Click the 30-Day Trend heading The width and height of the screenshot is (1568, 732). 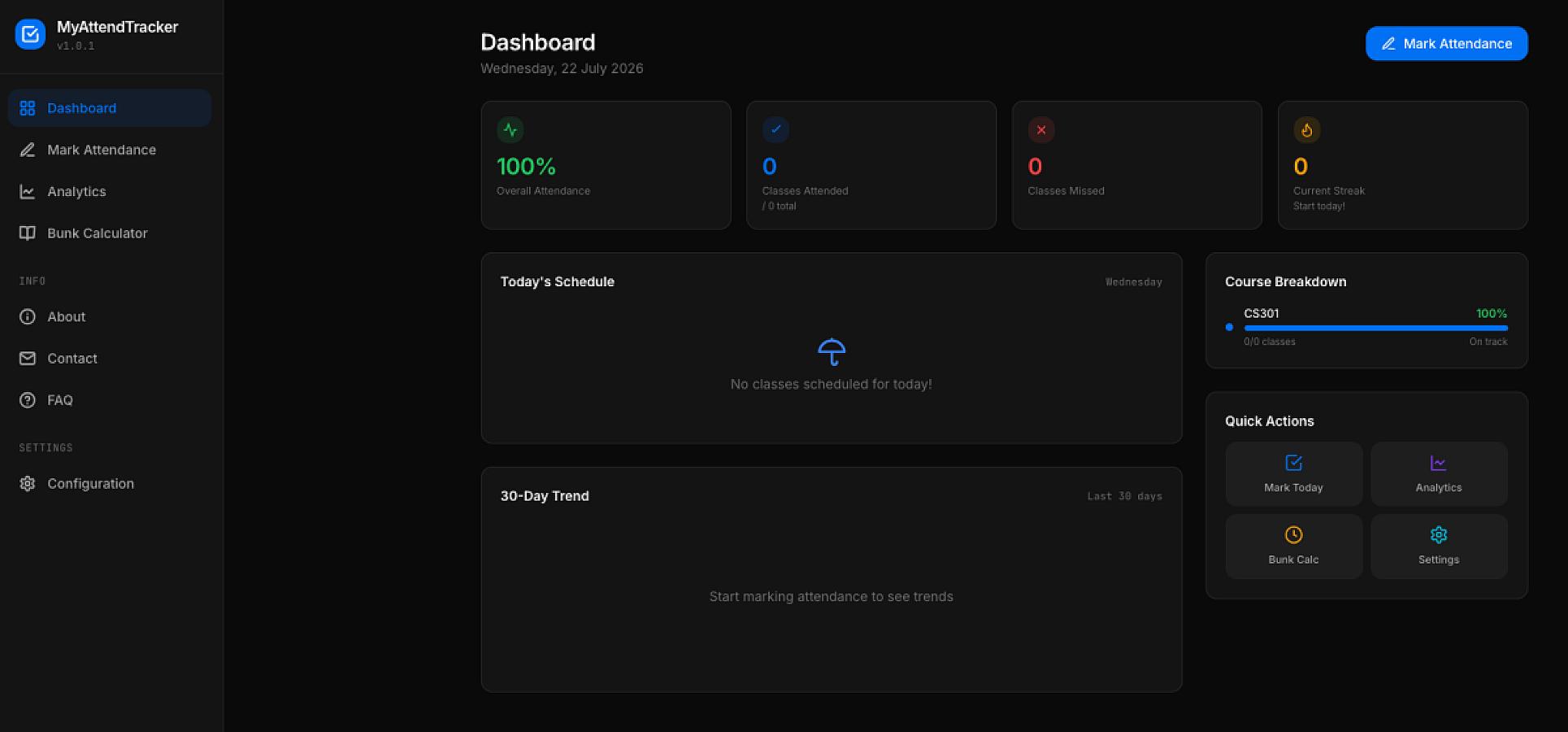[545, 496]
